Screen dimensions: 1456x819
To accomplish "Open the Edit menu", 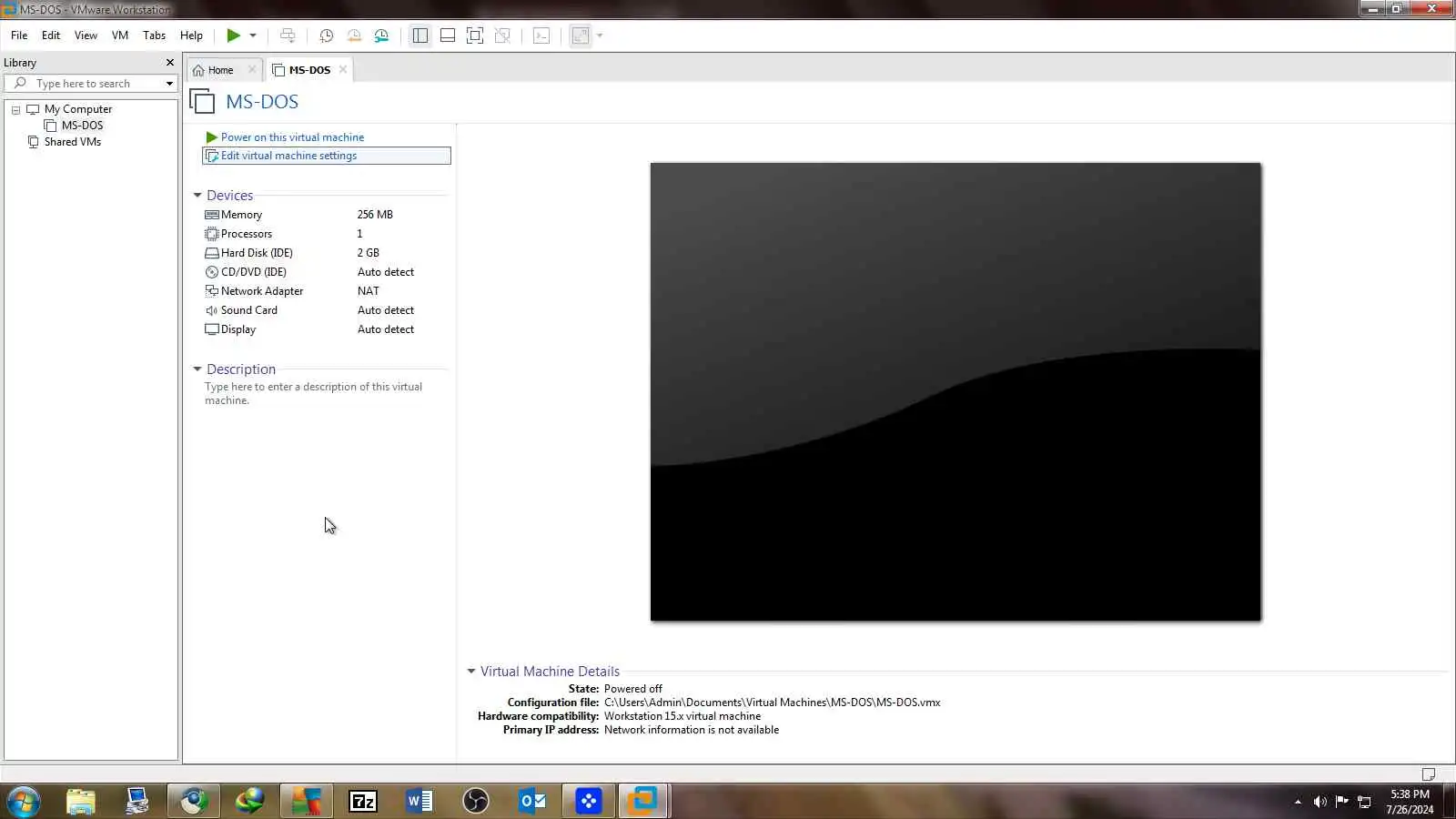I will (51, 35).
